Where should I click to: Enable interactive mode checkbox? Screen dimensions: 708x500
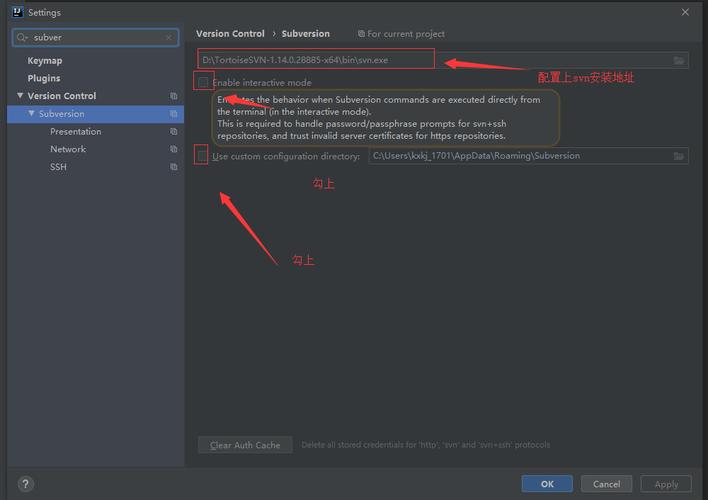[203, 82]
